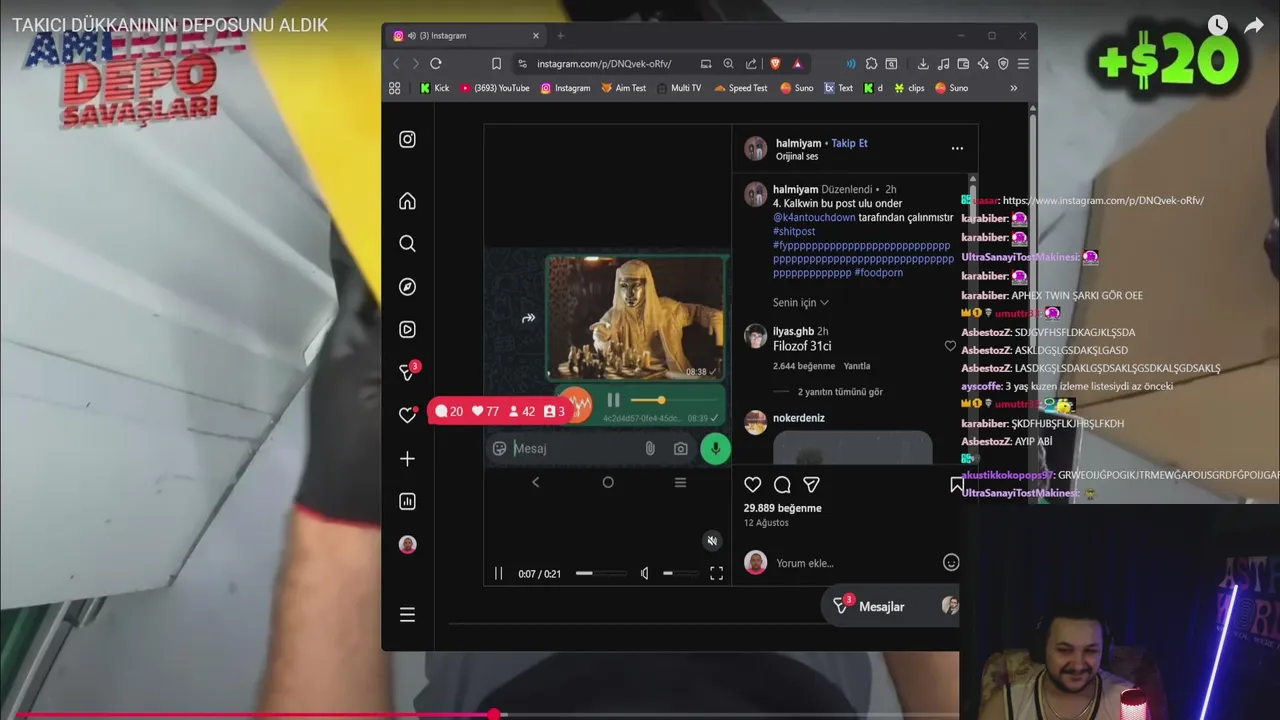
Task: Click the Instagram logo in sidebar
Action: tap(407, 139)
